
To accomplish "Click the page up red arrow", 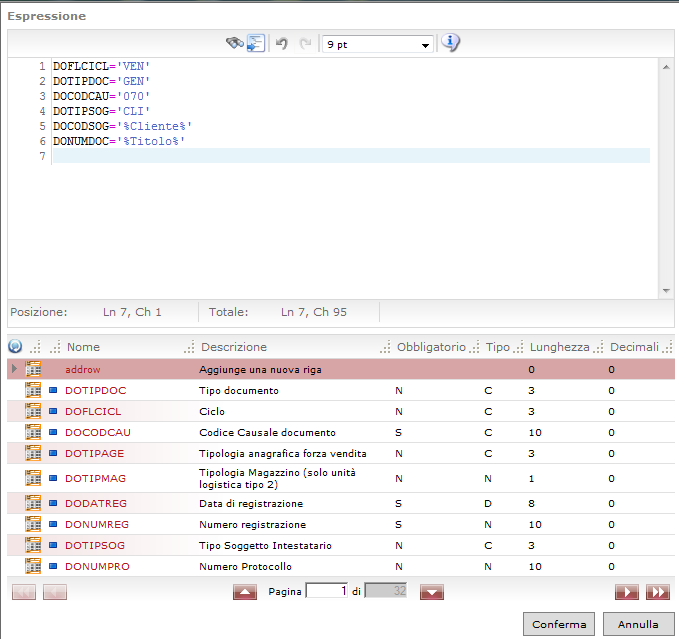I will point(245,592).
